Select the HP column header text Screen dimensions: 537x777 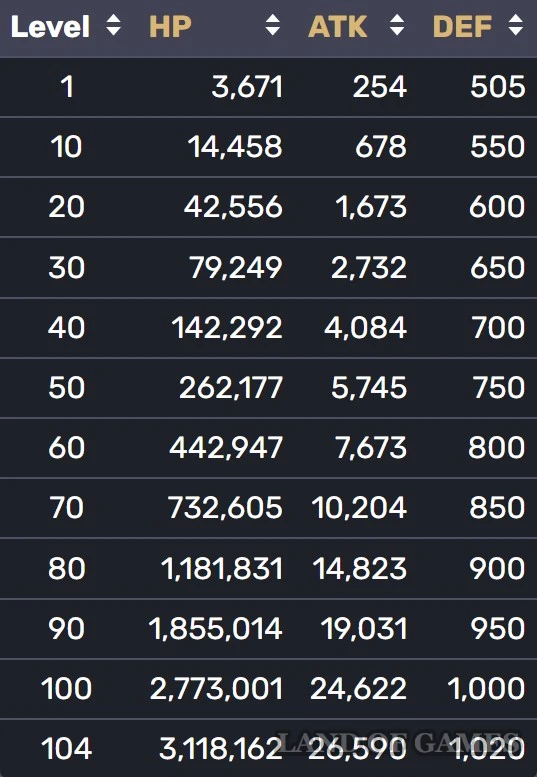(170, 27)
